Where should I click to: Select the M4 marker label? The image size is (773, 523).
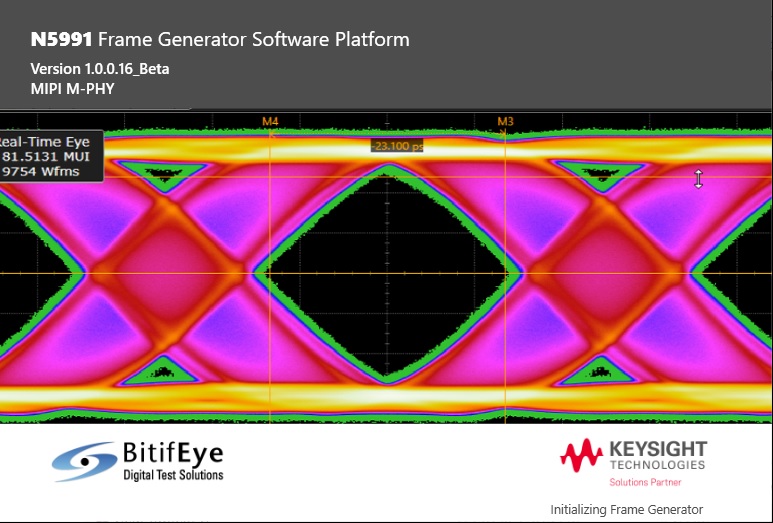pos(270,122)
